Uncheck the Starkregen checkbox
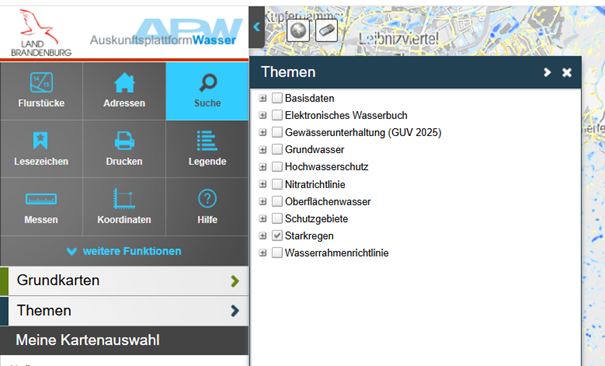The width and height of the screenshot is (605, 366). [x=277, y=236]
